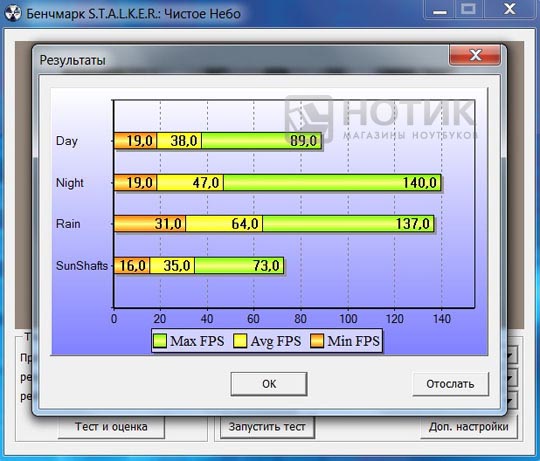
Task: Click the SunShafts minimum value 16,0
Action: [x=133, y=265]
